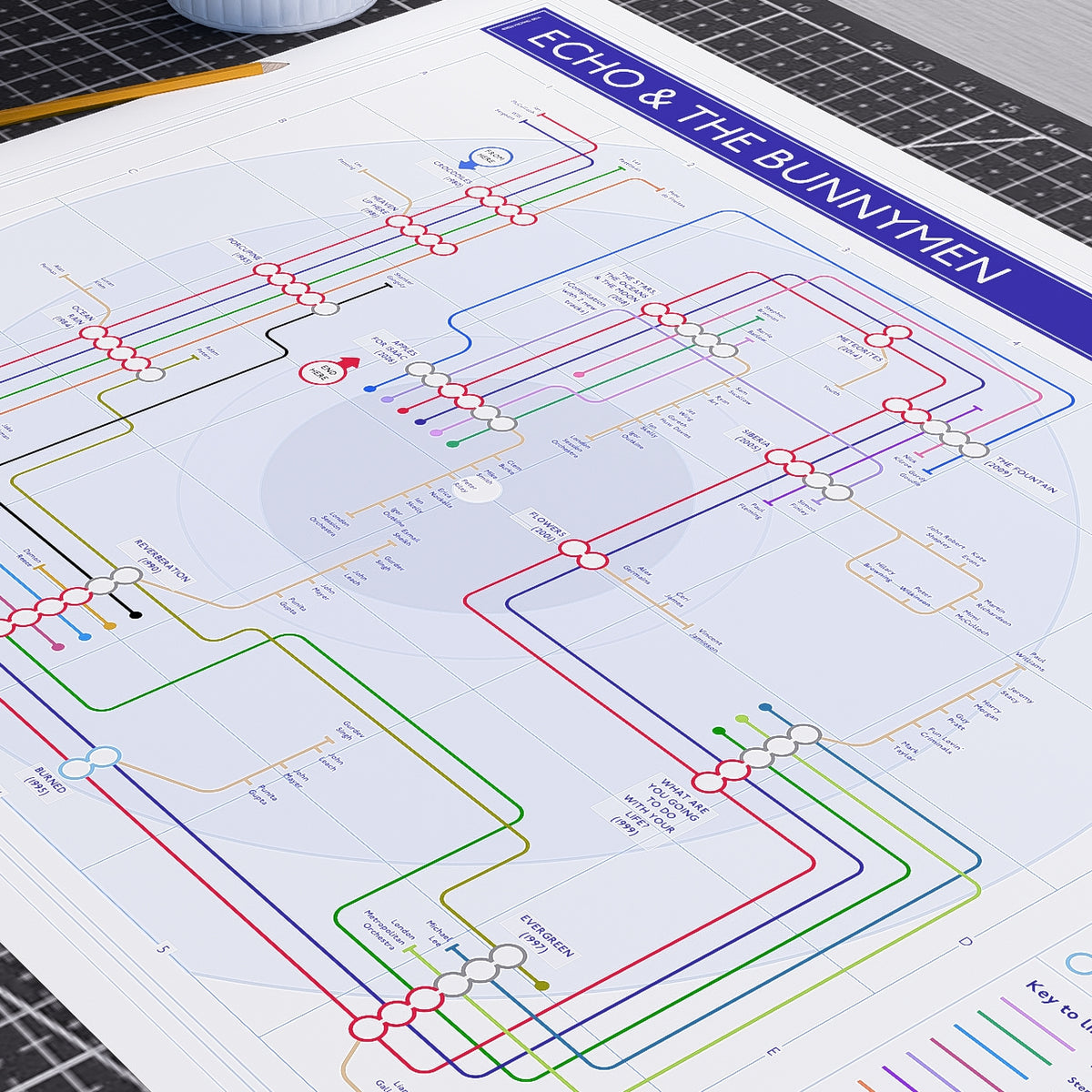Click the name 'Paul Williams'

pos(1030,660)
